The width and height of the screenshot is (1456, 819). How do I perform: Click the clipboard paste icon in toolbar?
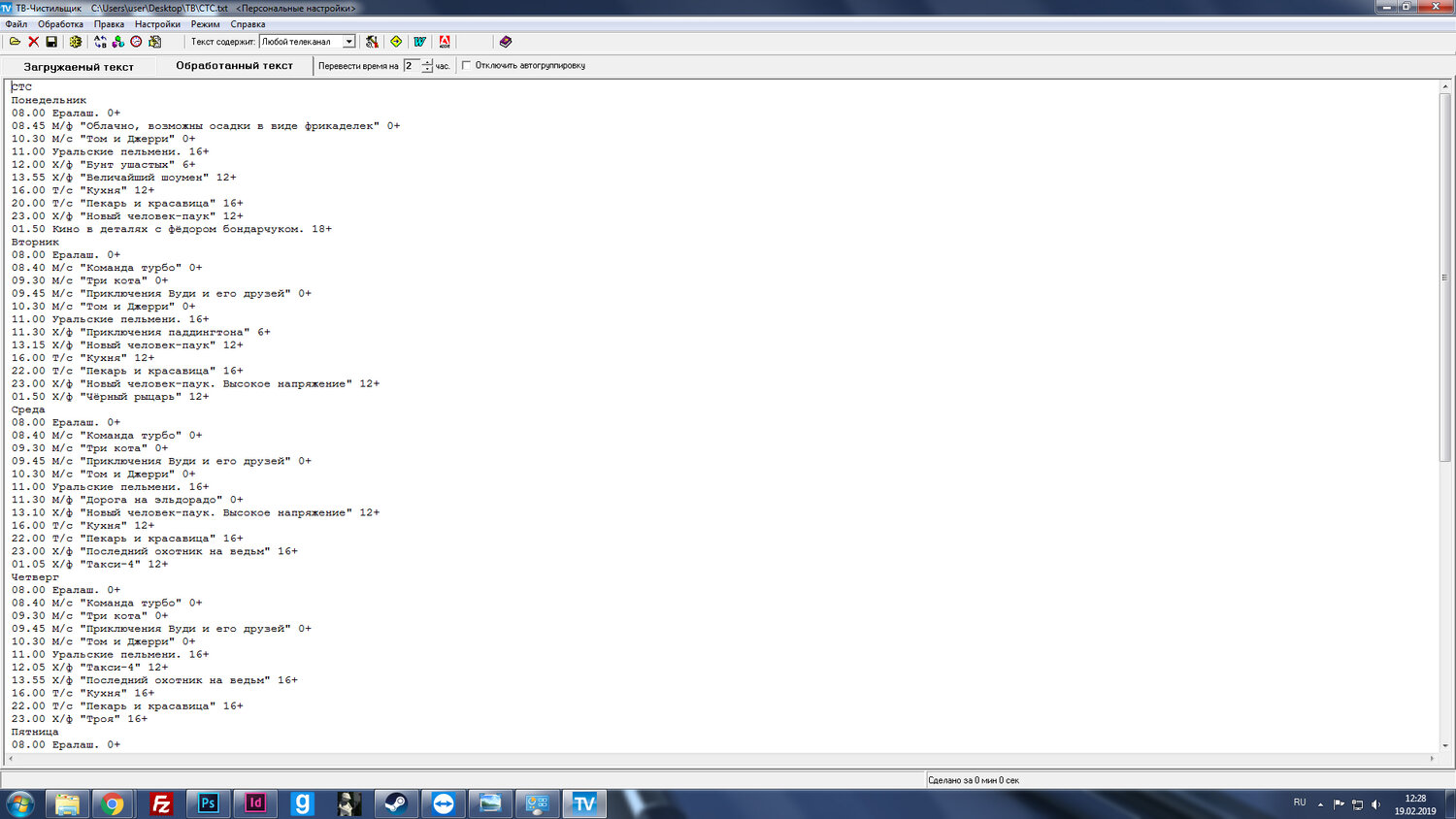pos(155,42)
